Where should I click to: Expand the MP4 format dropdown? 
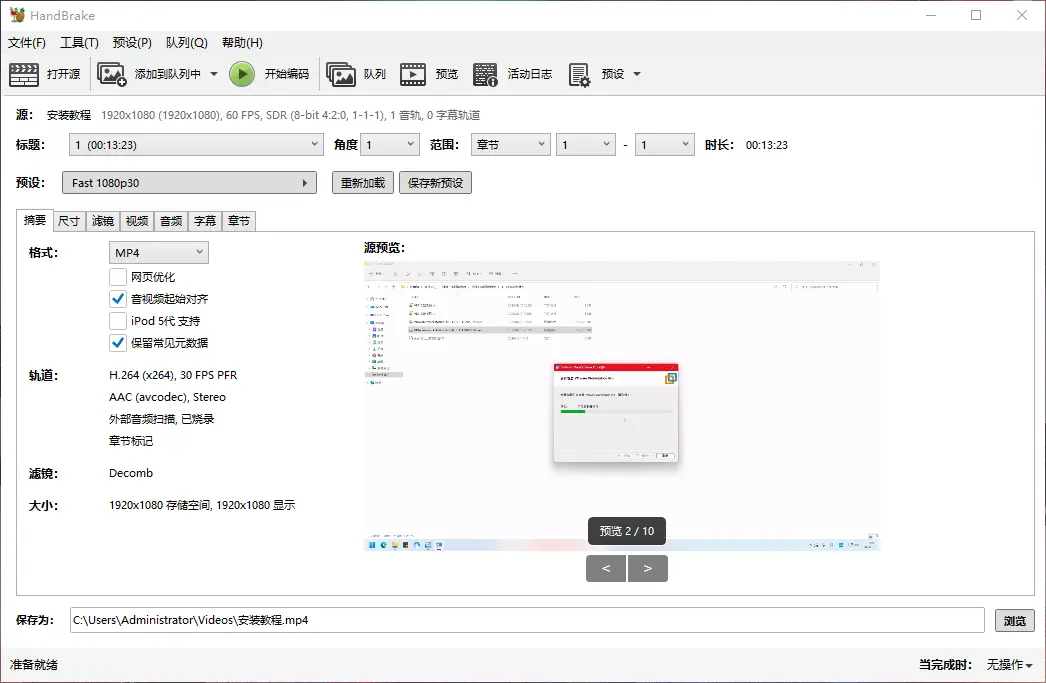159,253
